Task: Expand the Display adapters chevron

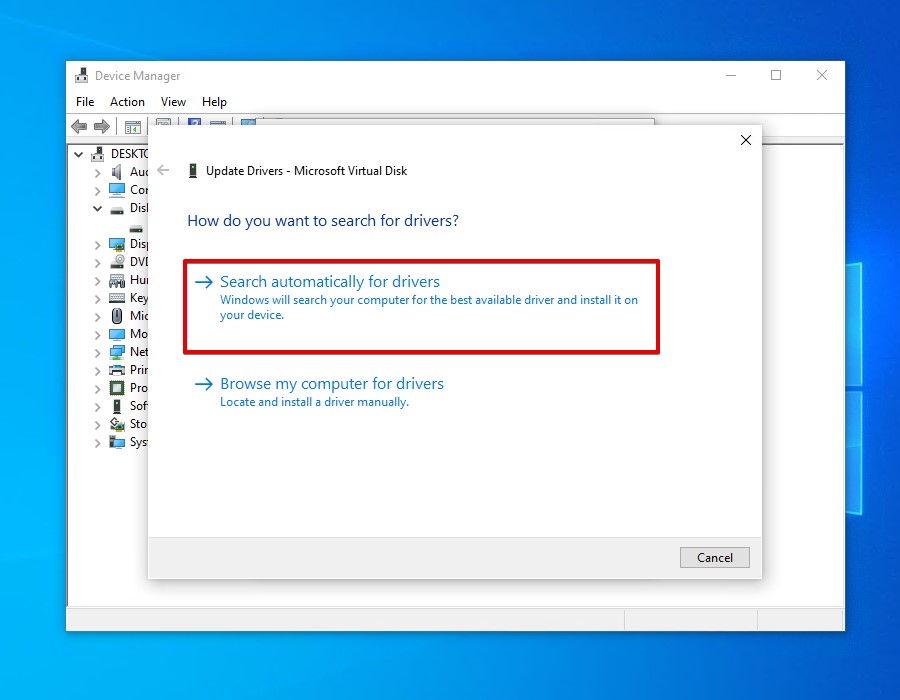Action: [x=98, y=245]
